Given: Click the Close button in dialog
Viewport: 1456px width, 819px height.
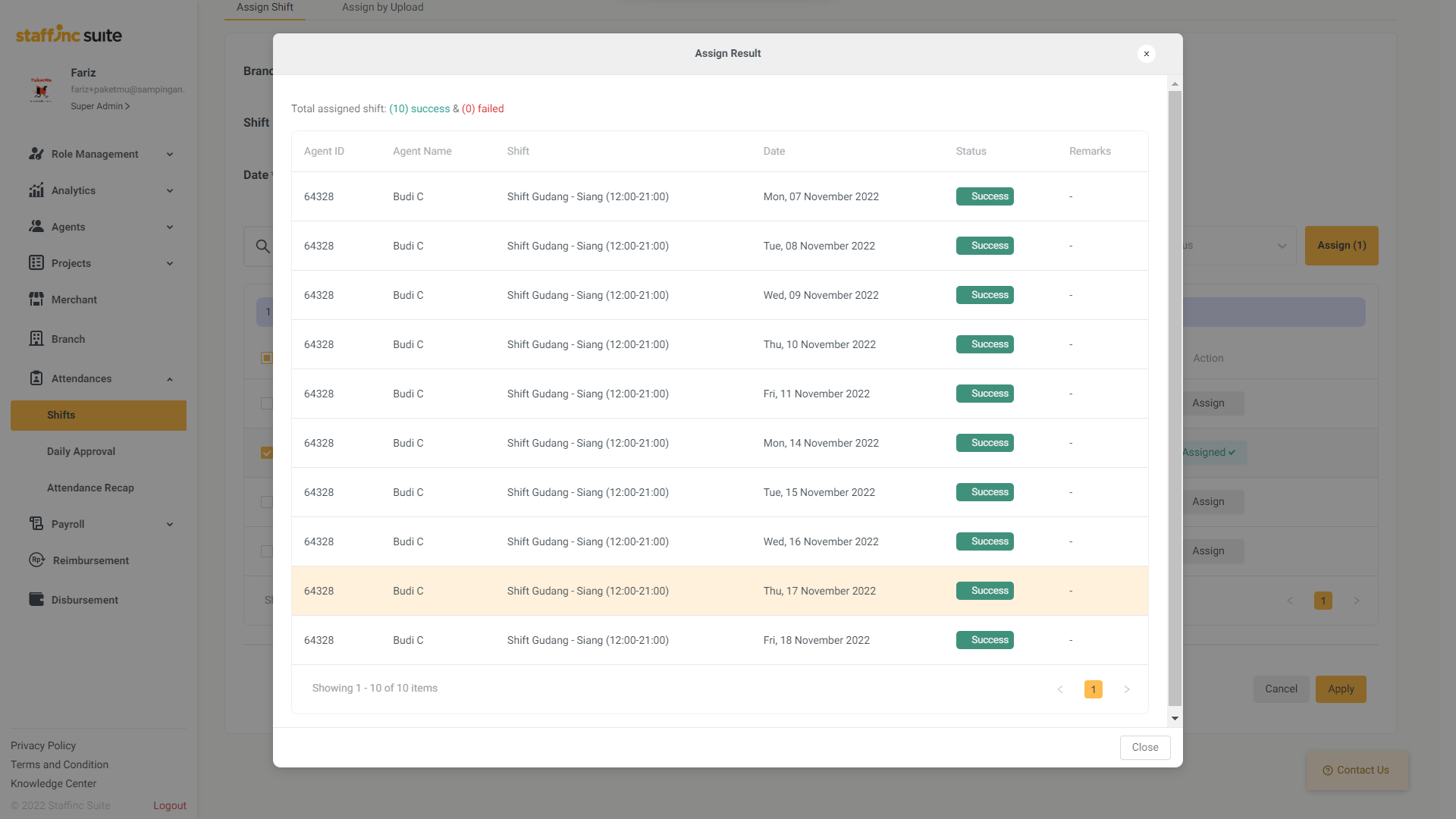Looking at the screenshot, I should 1144,748.
